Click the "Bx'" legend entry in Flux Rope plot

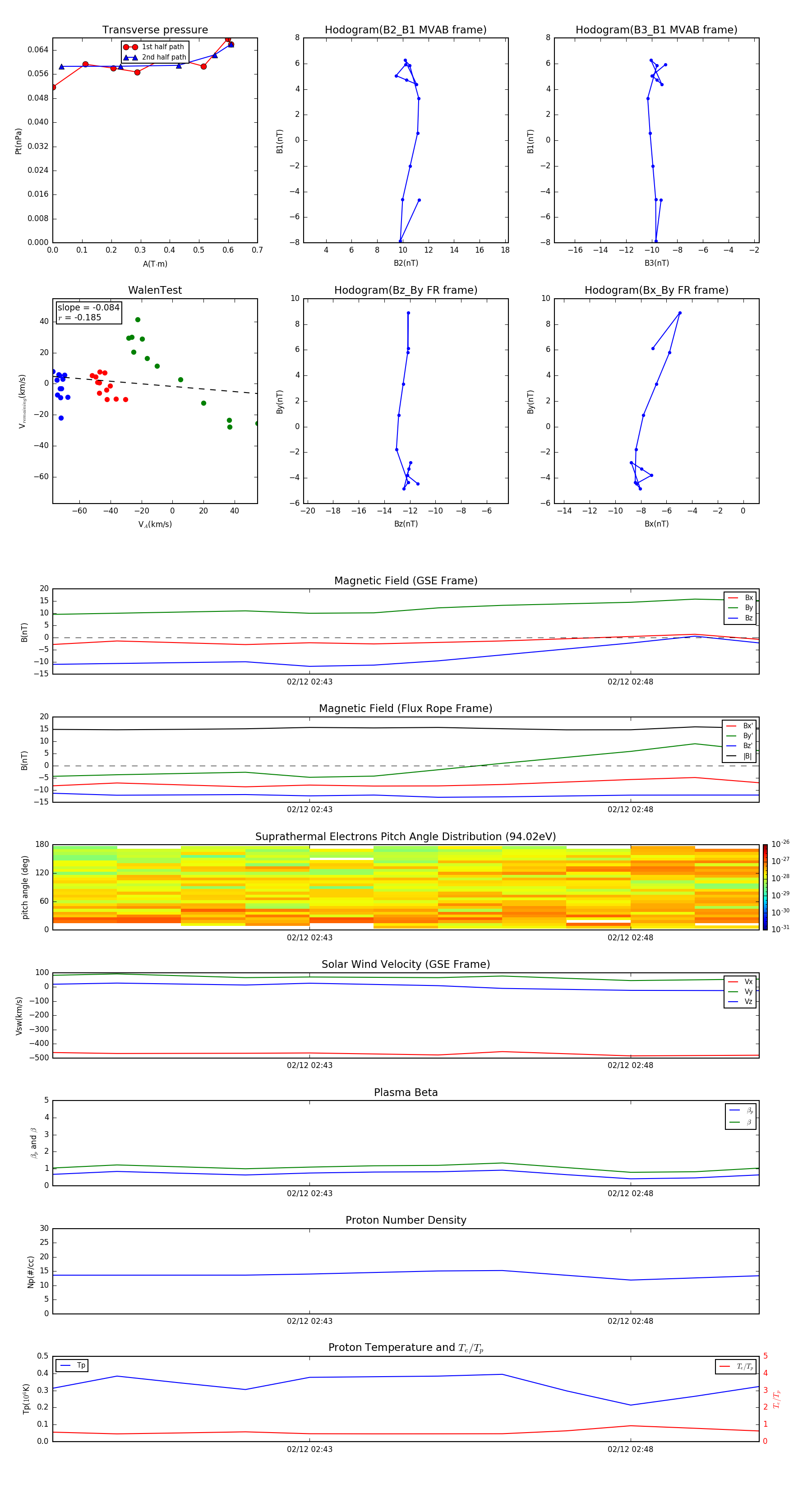(739, 726)
